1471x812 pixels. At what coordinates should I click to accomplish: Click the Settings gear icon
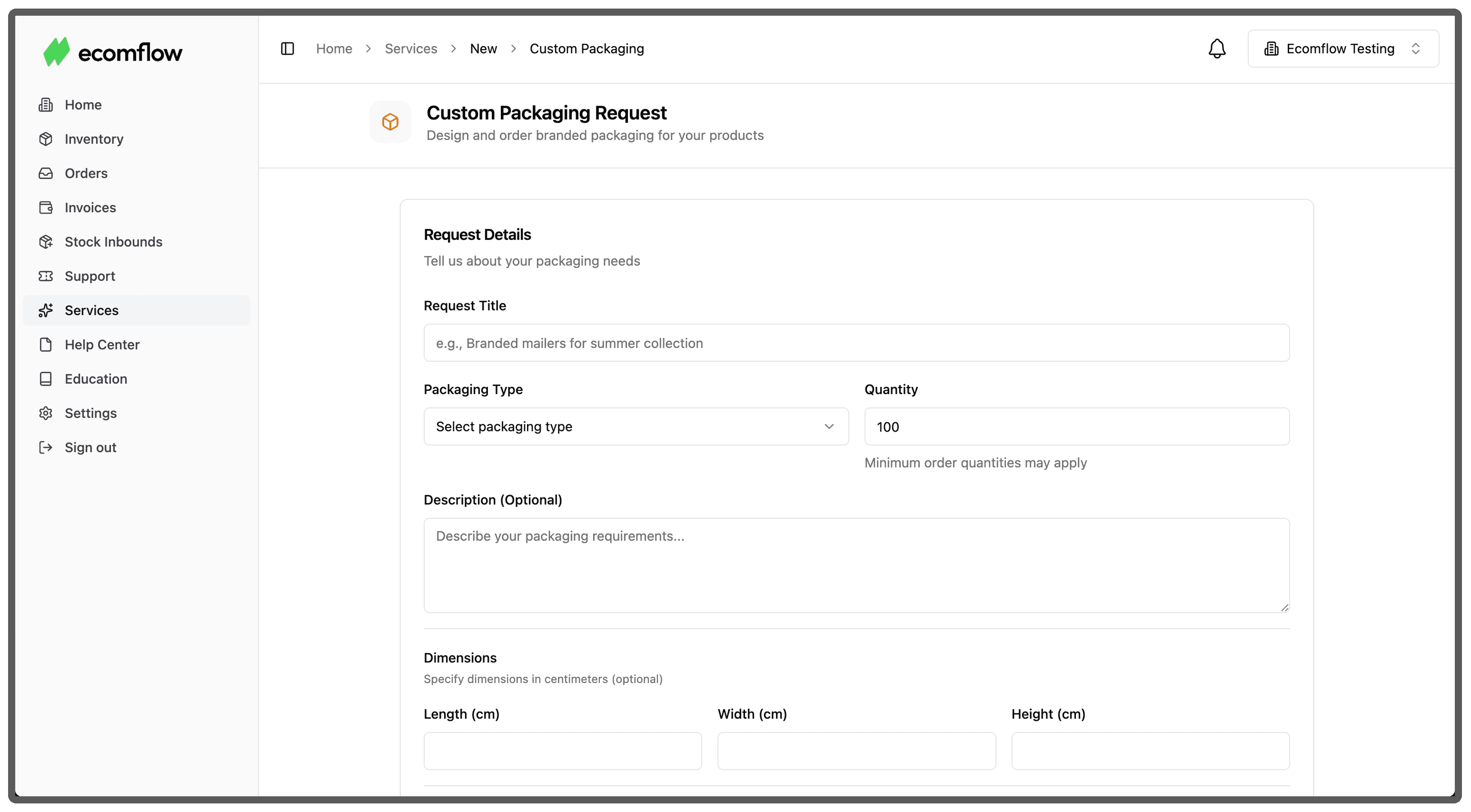click(x=46, y=413)
